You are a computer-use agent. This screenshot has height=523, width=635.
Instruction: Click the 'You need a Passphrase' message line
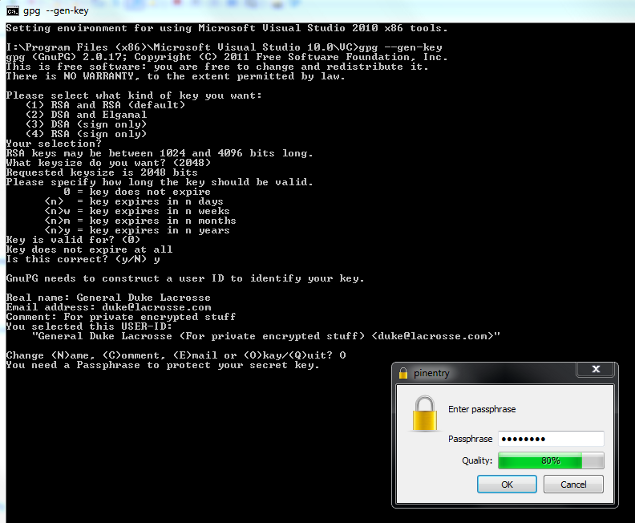[162, 365]
